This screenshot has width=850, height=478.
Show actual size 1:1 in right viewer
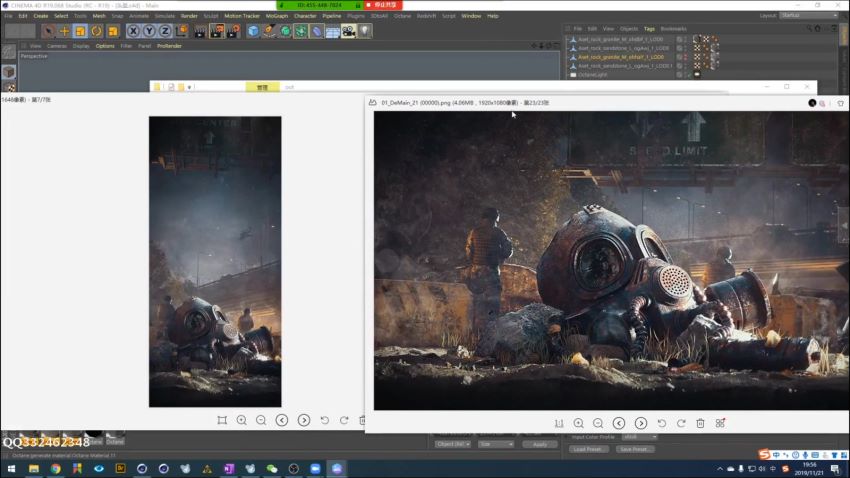coord(559,423)
